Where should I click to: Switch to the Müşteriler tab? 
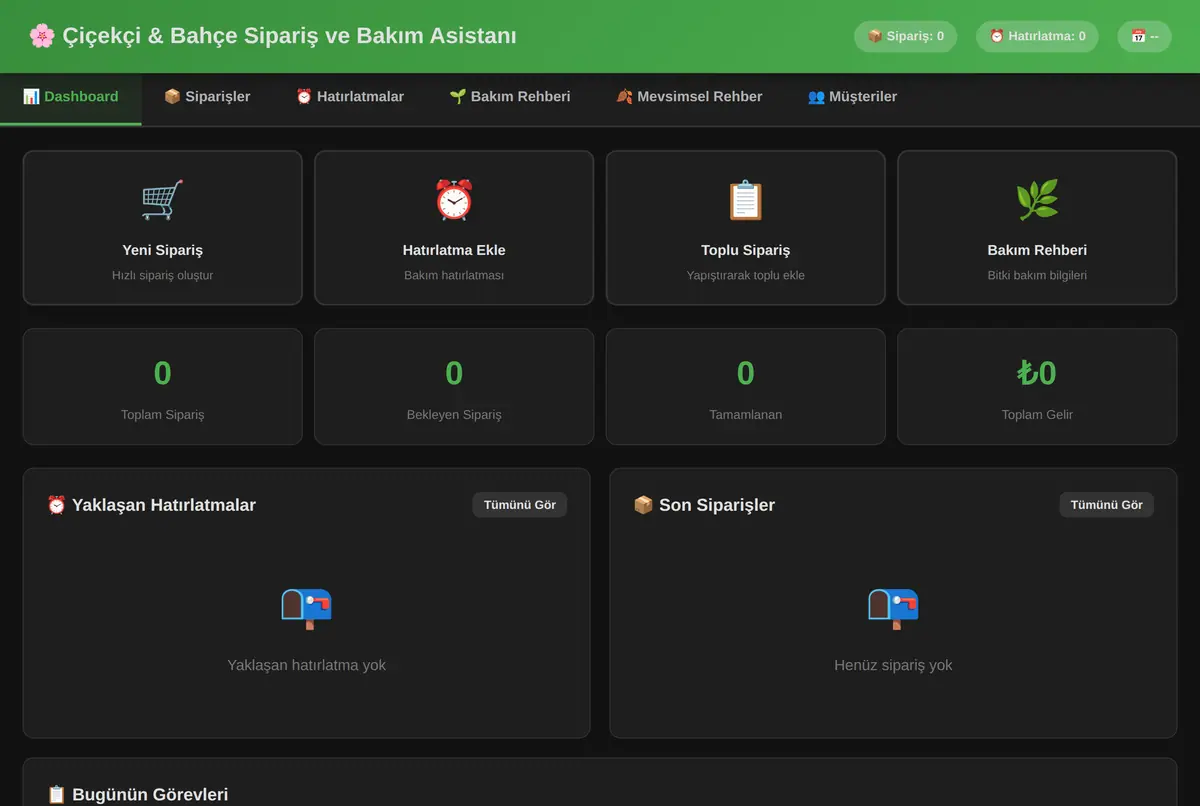(x=852, y=97)
